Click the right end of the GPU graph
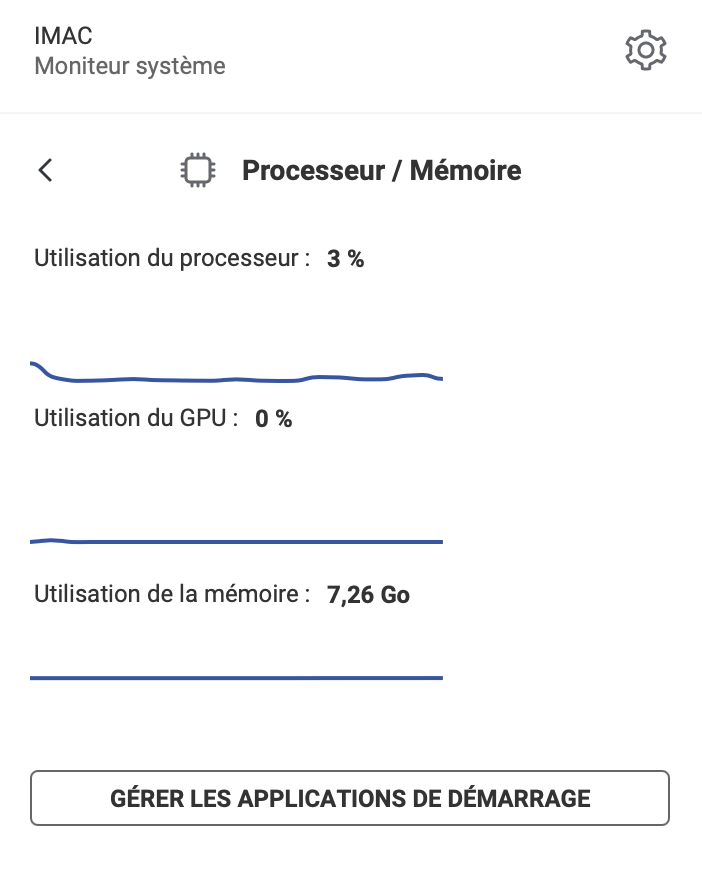 click(x=439, y=542)
